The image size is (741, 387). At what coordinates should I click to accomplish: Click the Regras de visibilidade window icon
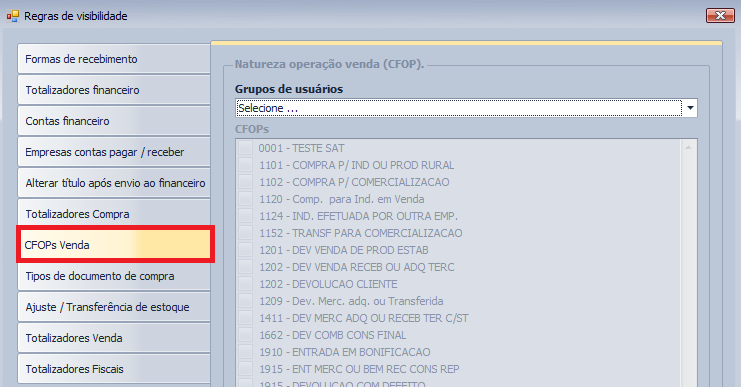click(12, 16)
